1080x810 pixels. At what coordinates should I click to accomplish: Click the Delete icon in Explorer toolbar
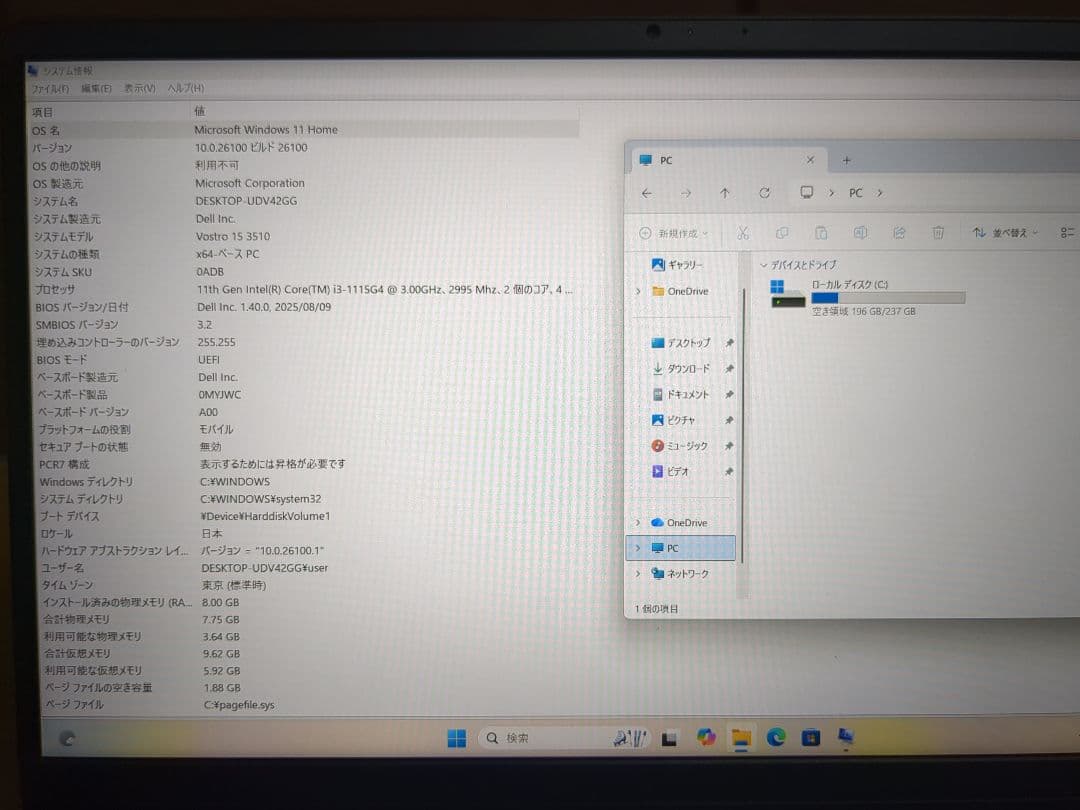pos(938,232)
